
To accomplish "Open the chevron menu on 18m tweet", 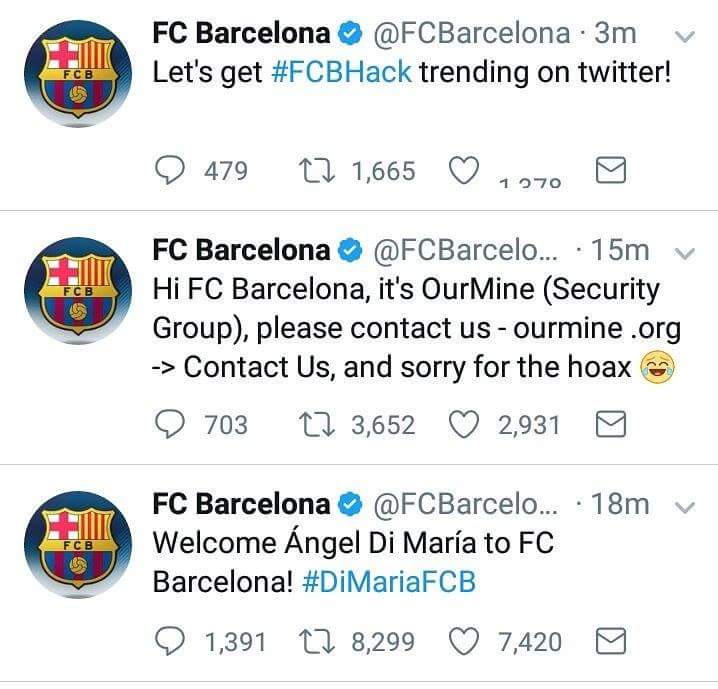I will pyautogui.click(x=685, y=507).
